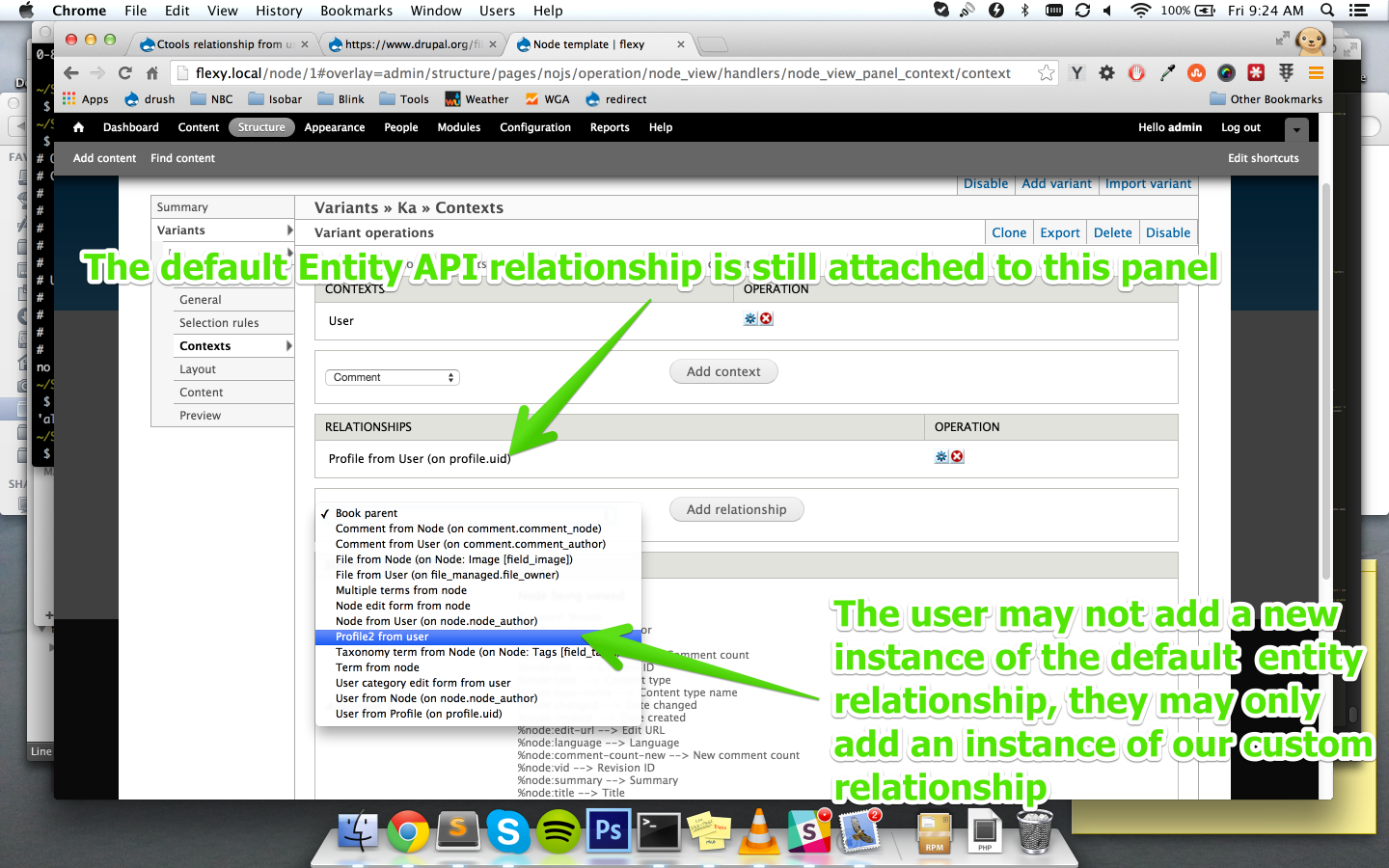Open Stickies from the dock
The image size is (1389, 868).
pyautogui.click(x=709, y=830)
